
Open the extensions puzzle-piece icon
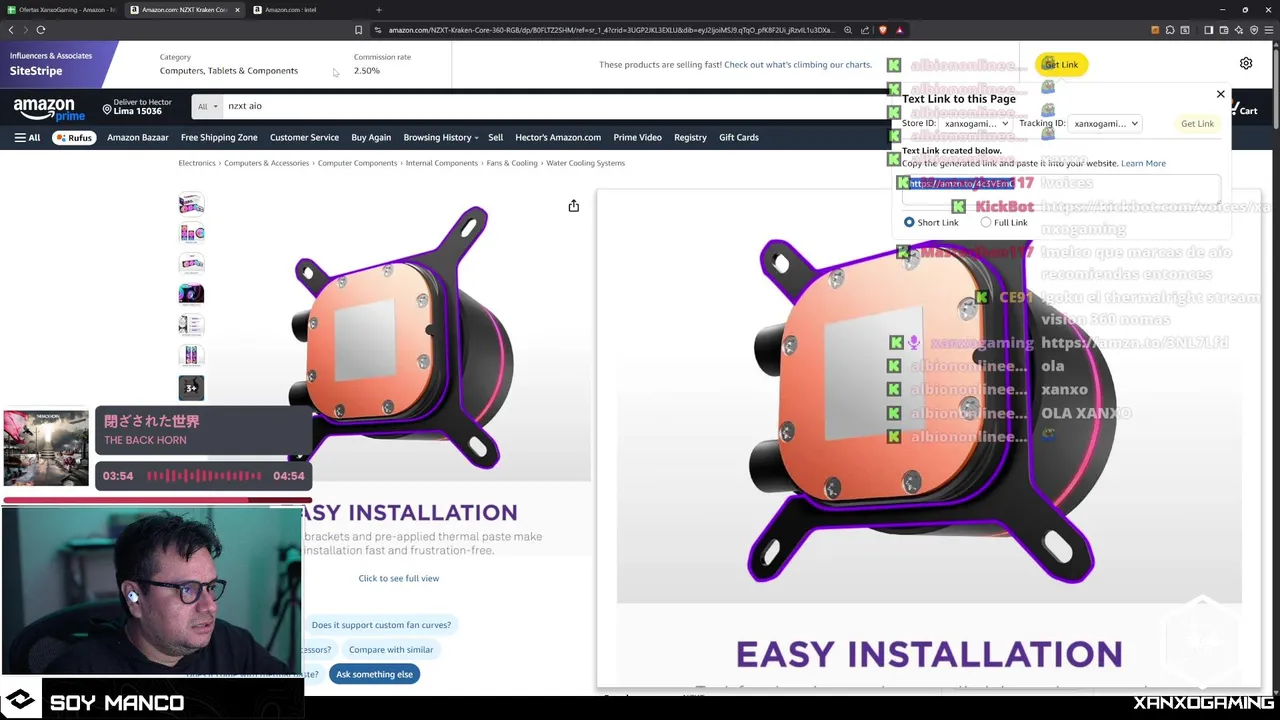click(x=1170, y=30)
